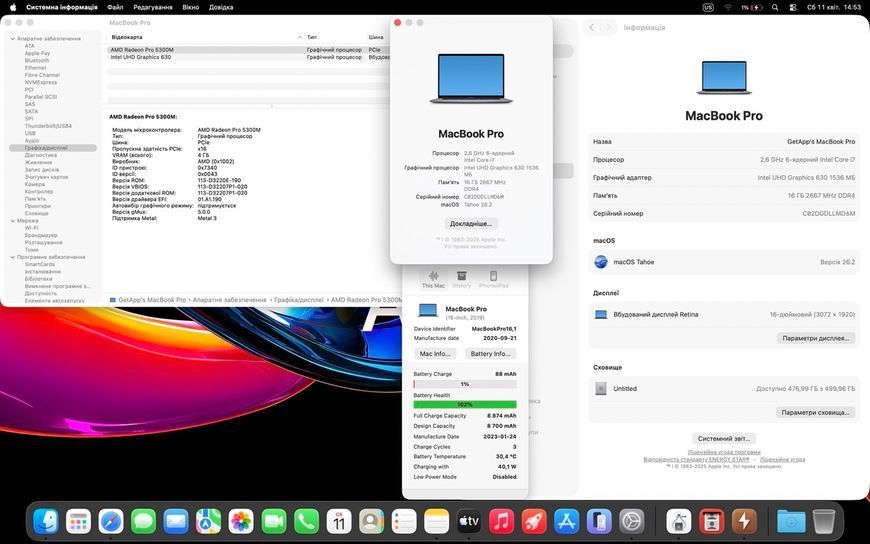
Task: Click the date and time in menu bar
Action: pos(834,7)
